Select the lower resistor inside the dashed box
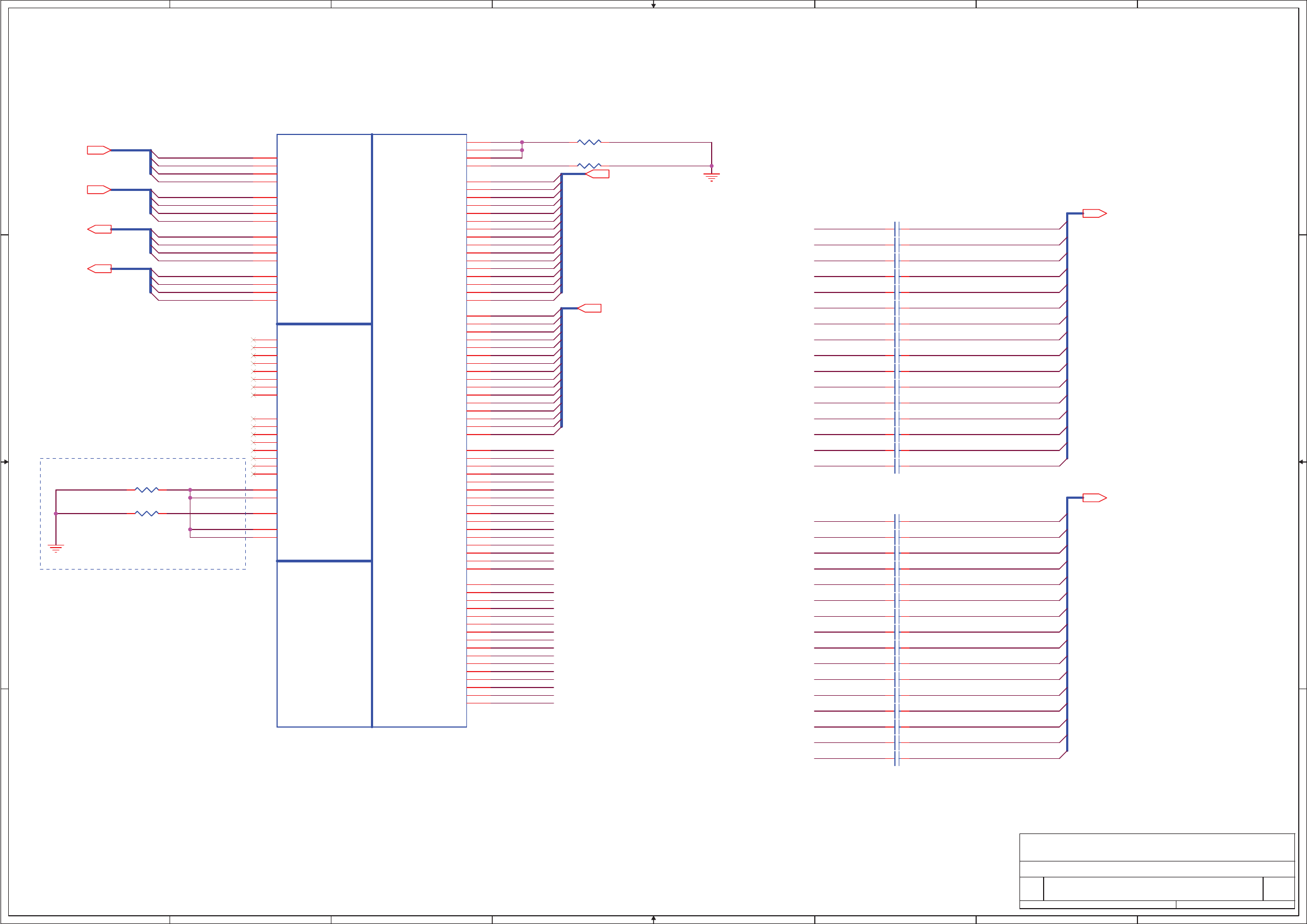Screen dimensions: 1307x924 pyautogui.click(x=147, y=514)
